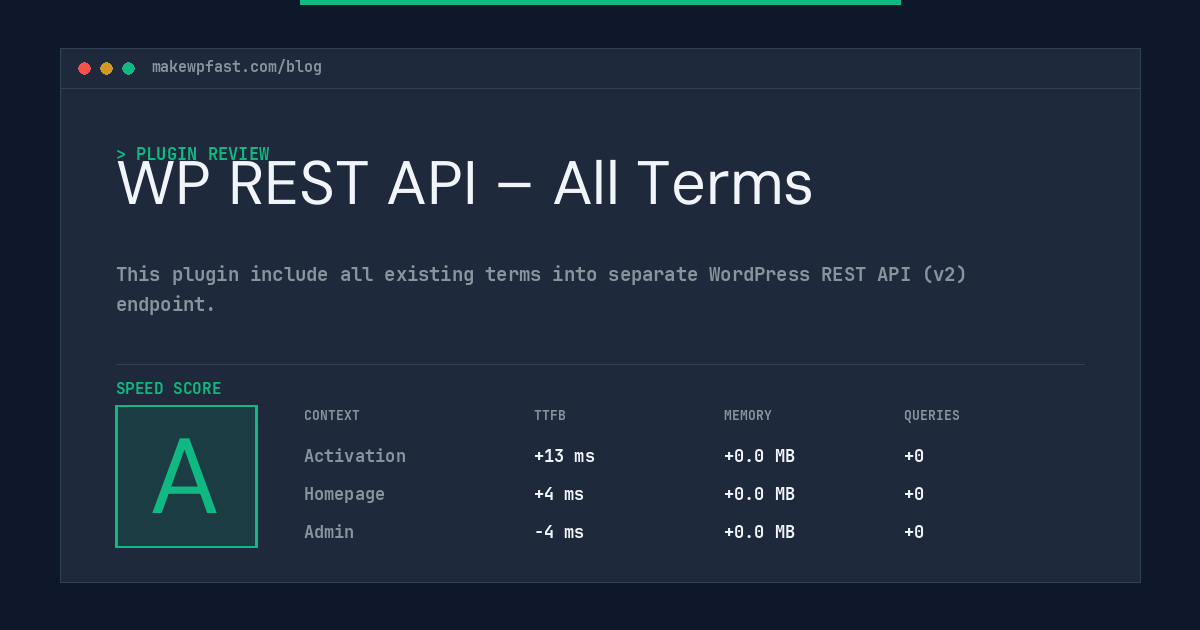
Task: Click the makewpfast.com/blog address text
Action: pyautogui.click(x=237, y=67)
